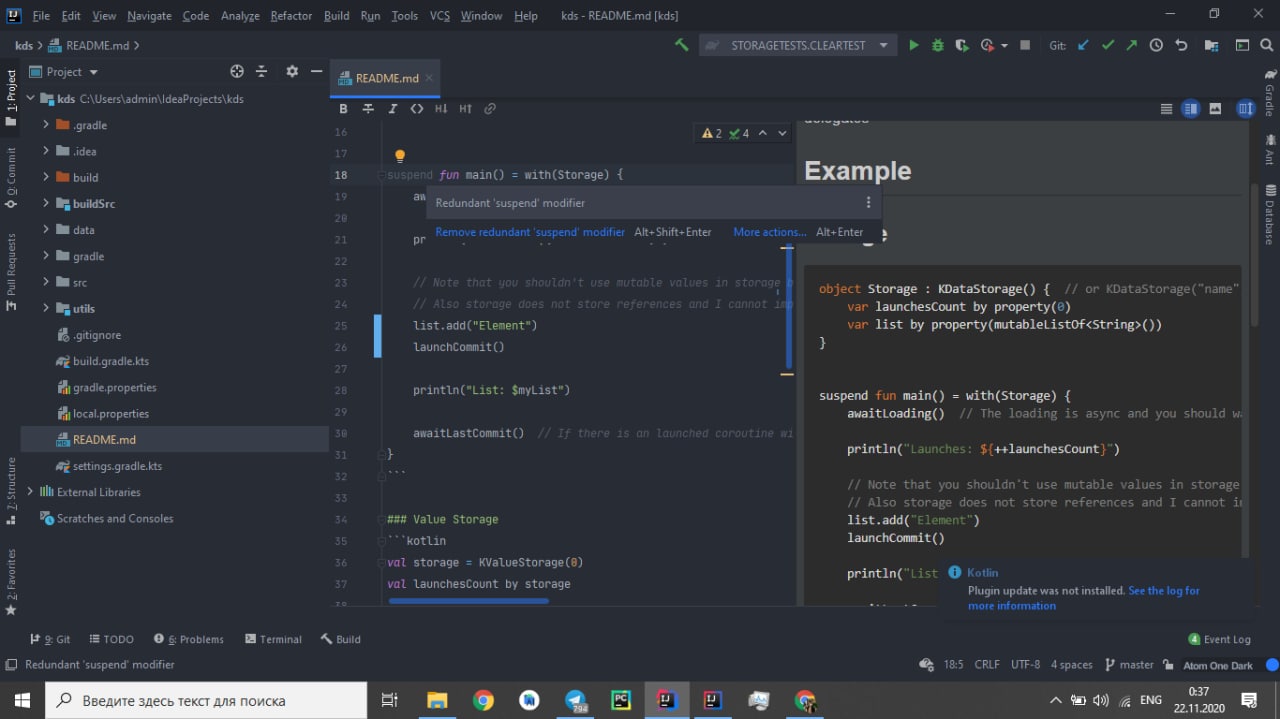
Task: Open Telegram from the taskbar
Action: 576,700
